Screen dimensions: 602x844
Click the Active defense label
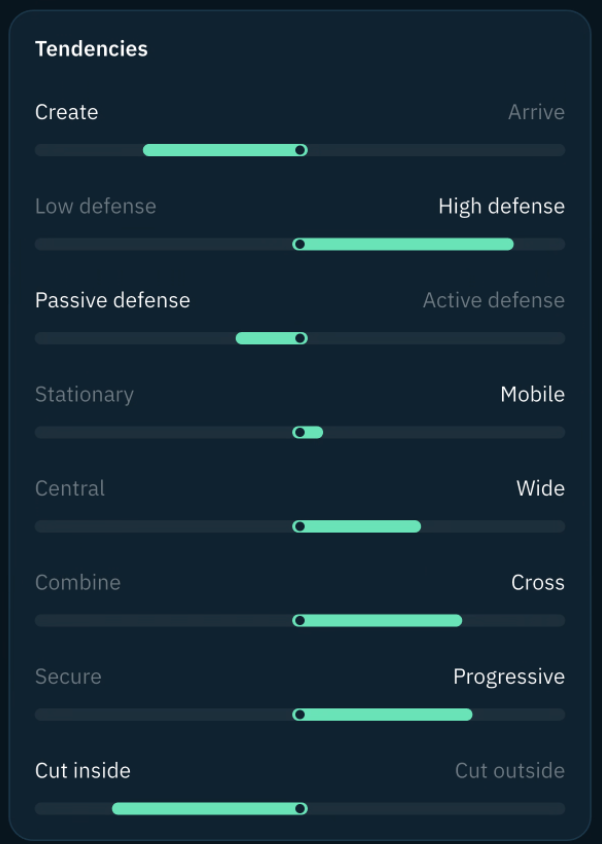494,300
